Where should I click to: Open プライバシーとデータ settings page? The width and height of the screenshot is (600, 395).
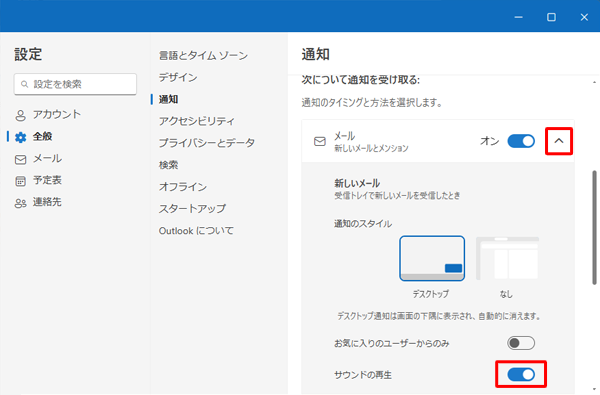click(207, 143)
